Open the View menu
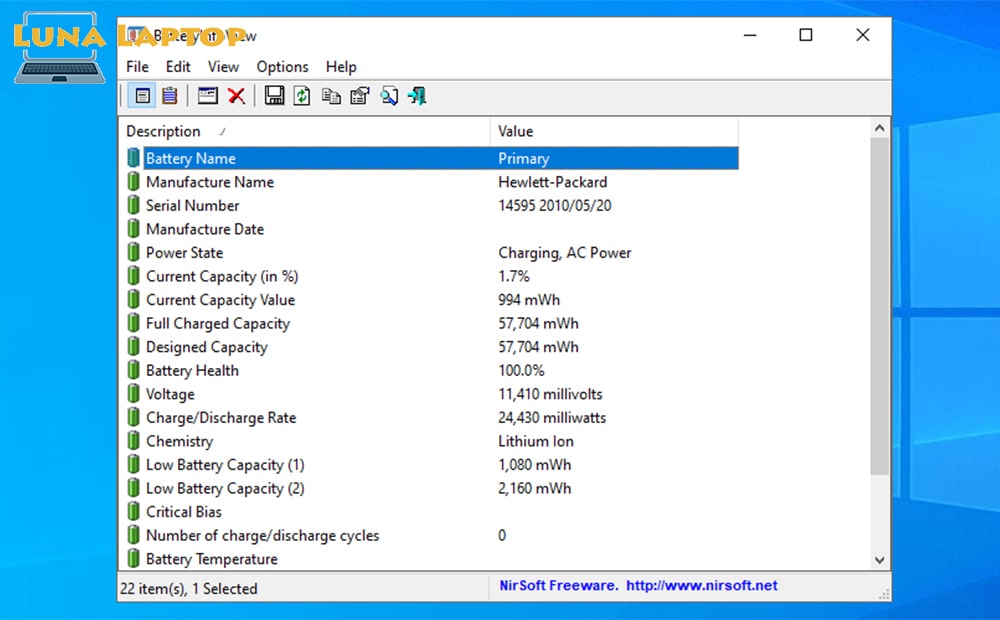This screenshot has width=1000, height=620. (x=223, y=67)
